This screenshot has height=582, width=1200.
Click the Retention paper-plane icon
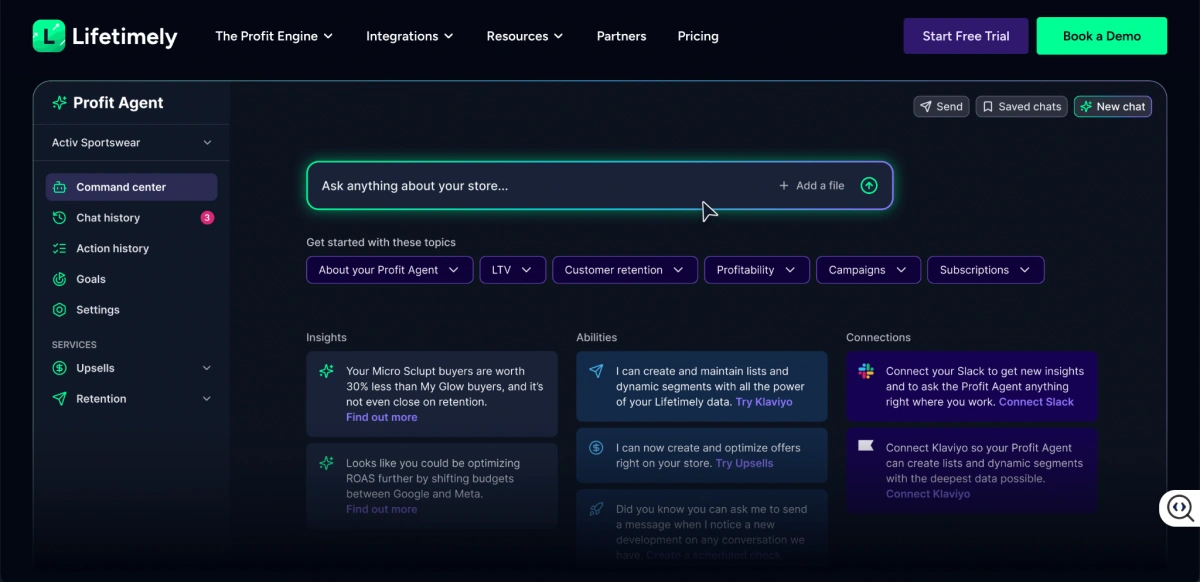click(x=58, y=399)
